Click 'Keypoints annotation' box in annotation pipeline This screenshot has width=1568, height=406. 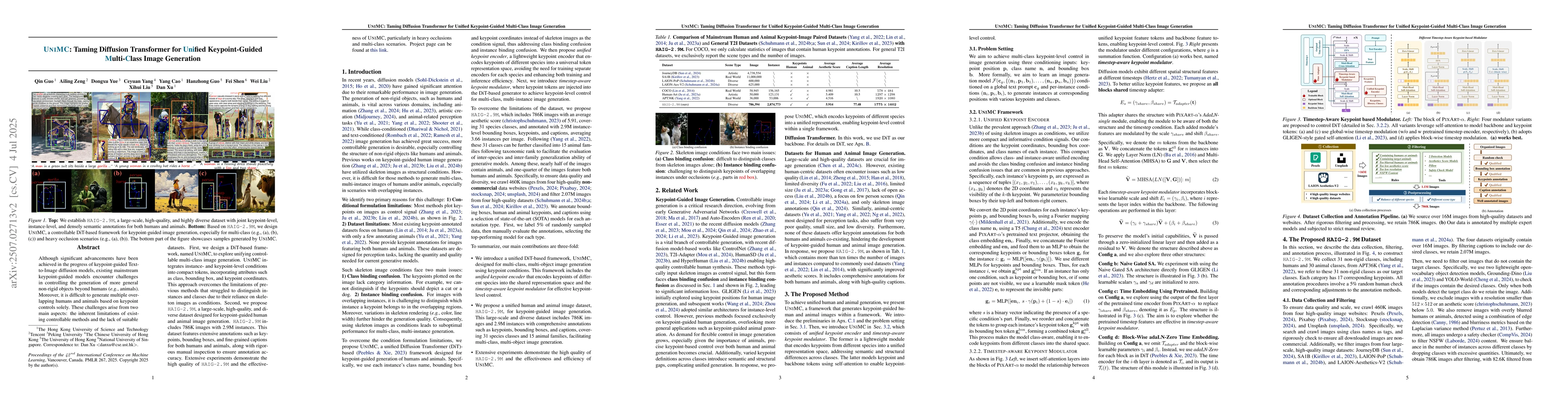coord(1493,180)
